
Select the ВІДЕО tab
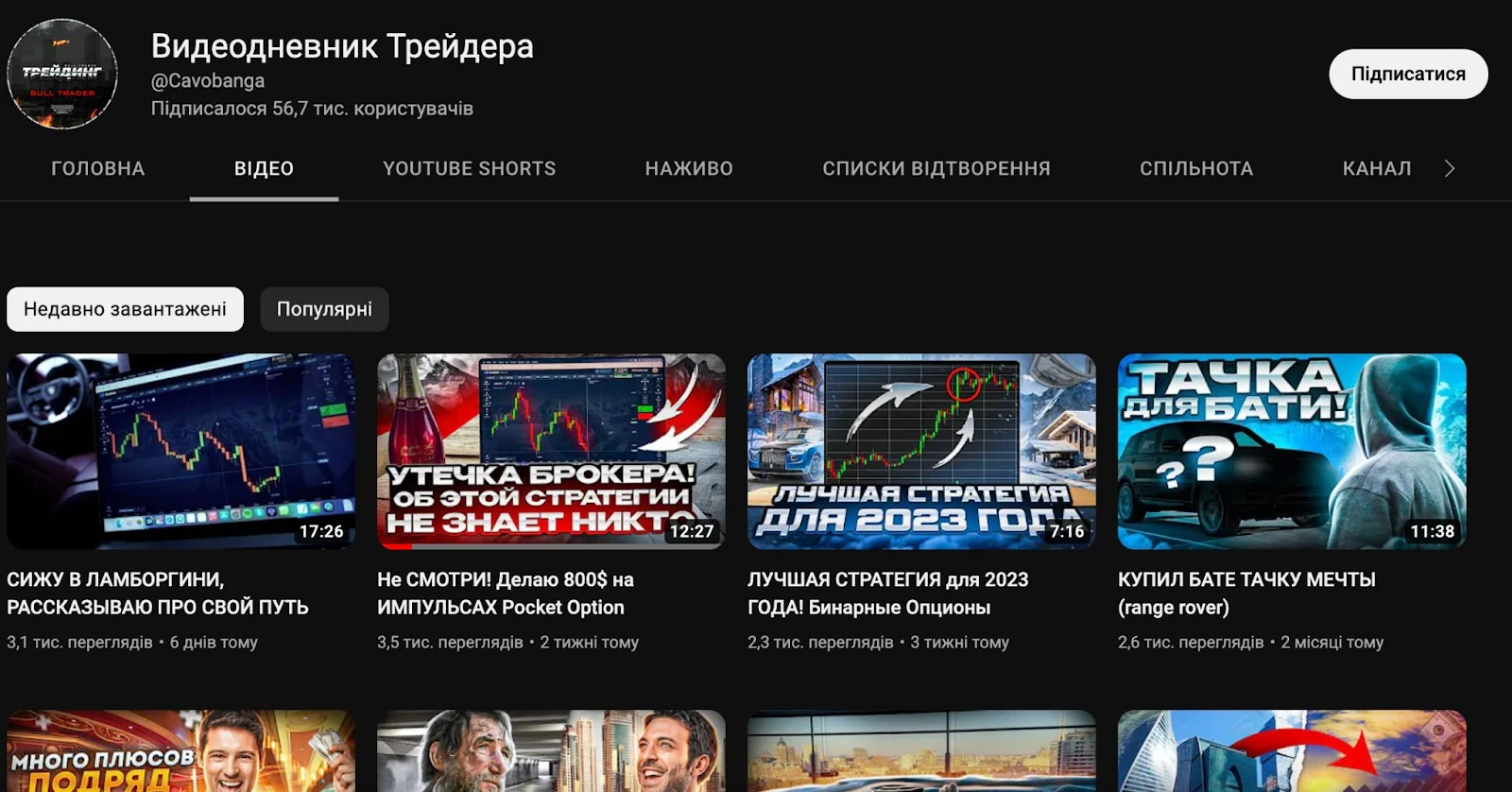264,168
